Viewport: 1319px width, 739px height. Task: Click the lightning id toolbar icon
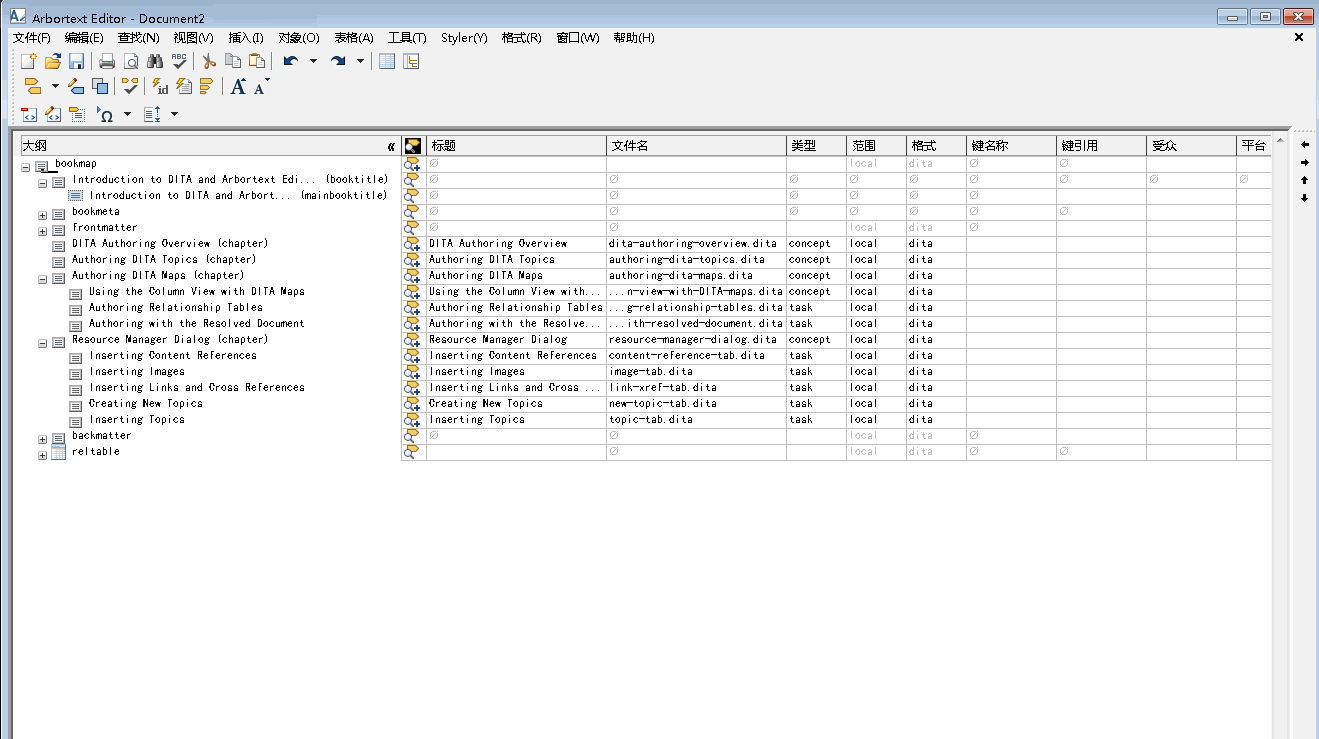[160, 86]
